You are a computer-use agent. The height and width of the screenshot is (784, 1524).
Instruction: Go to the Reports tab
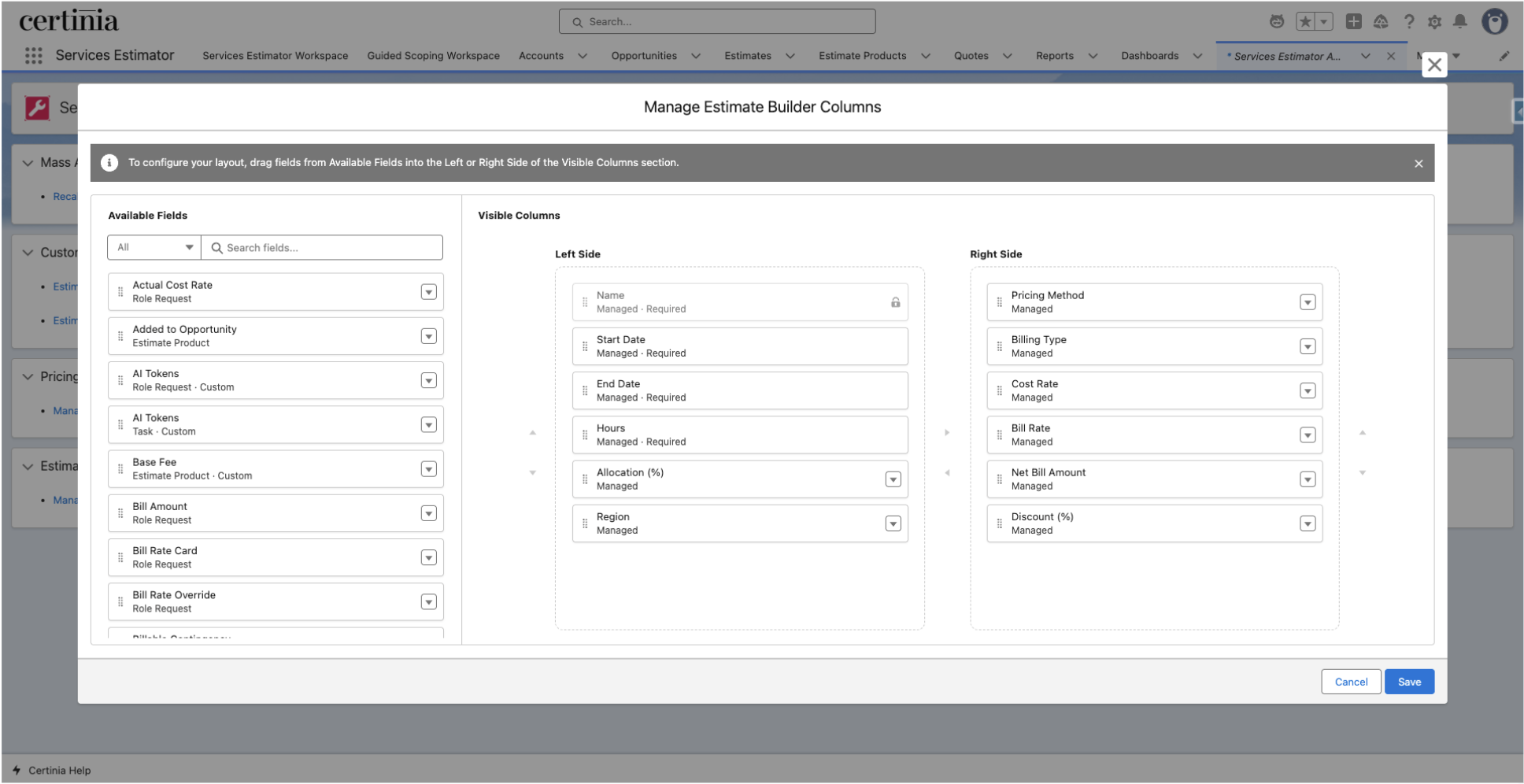(x=1054, y=56)
